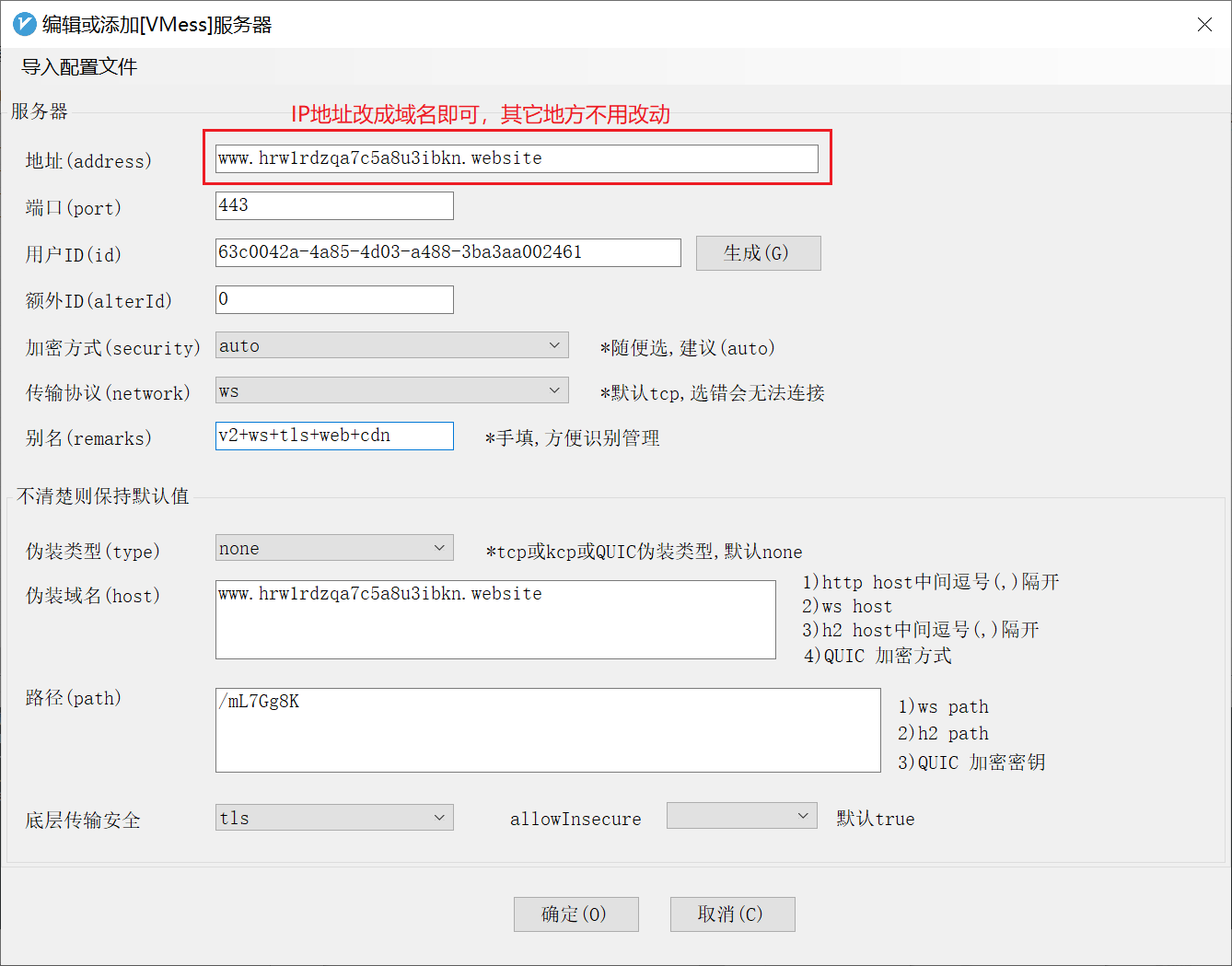The width and height of the screenshot is (1232, 966).
Task: Open the camouflage type dropdown set to none
Action: click(334, 548)
